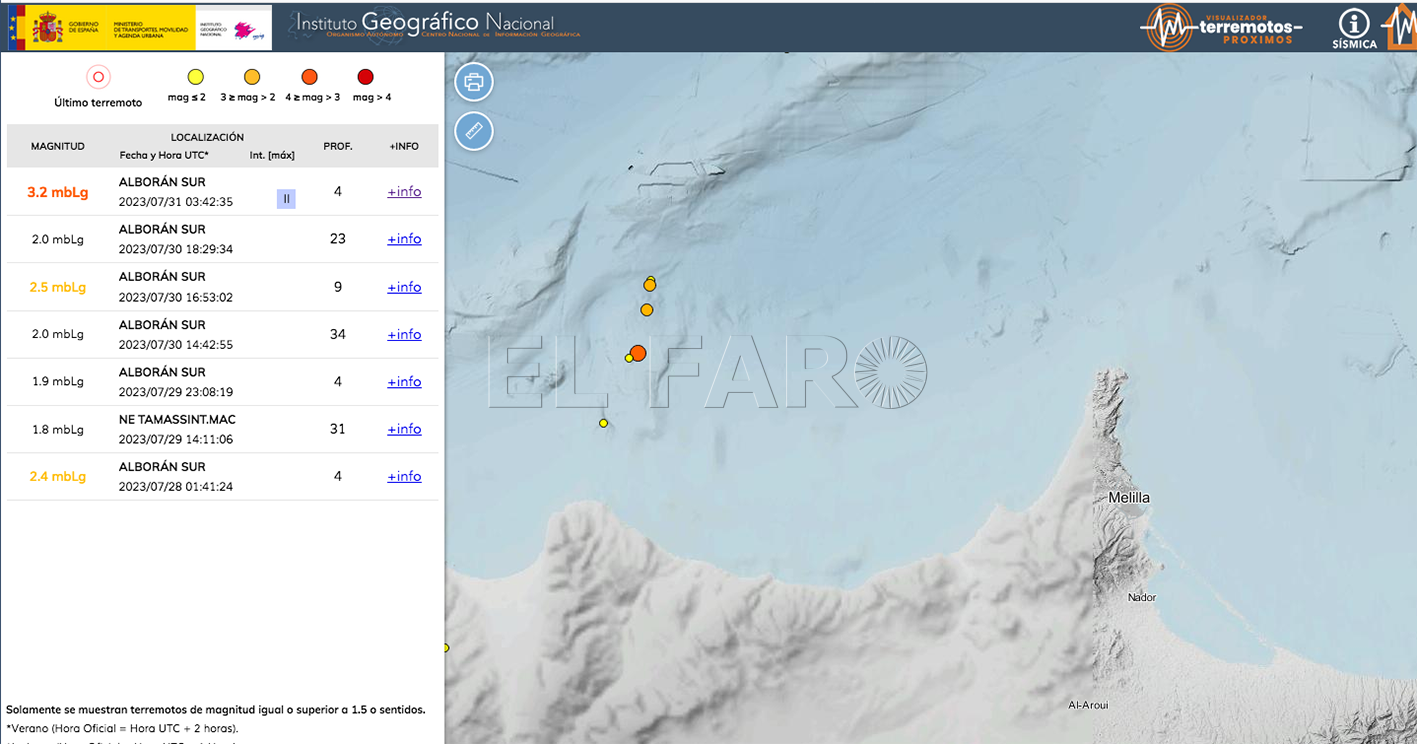Click the LOCALIZACIÓN column header
This screenshot has width=1417, height=744.
tap(208, 136)
